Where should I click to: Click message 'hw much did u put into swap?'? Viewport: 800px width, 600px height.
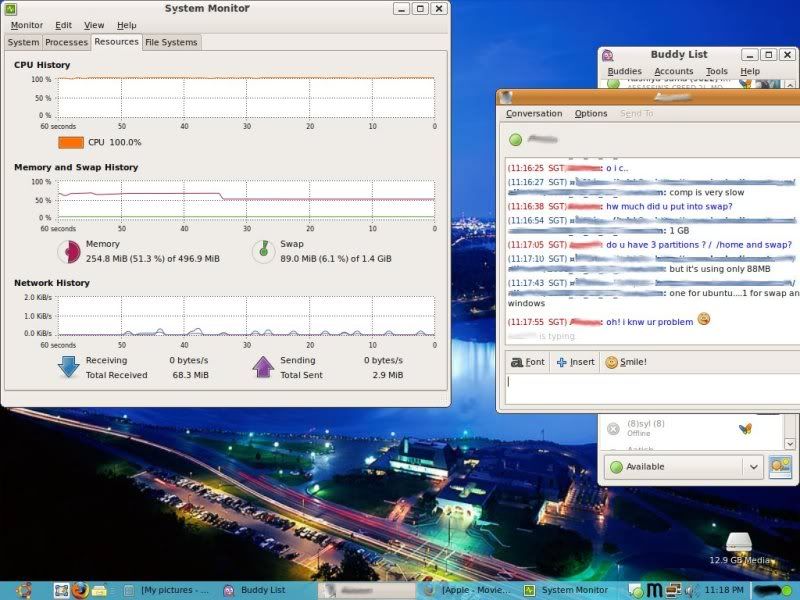click(x=669, y=206)
